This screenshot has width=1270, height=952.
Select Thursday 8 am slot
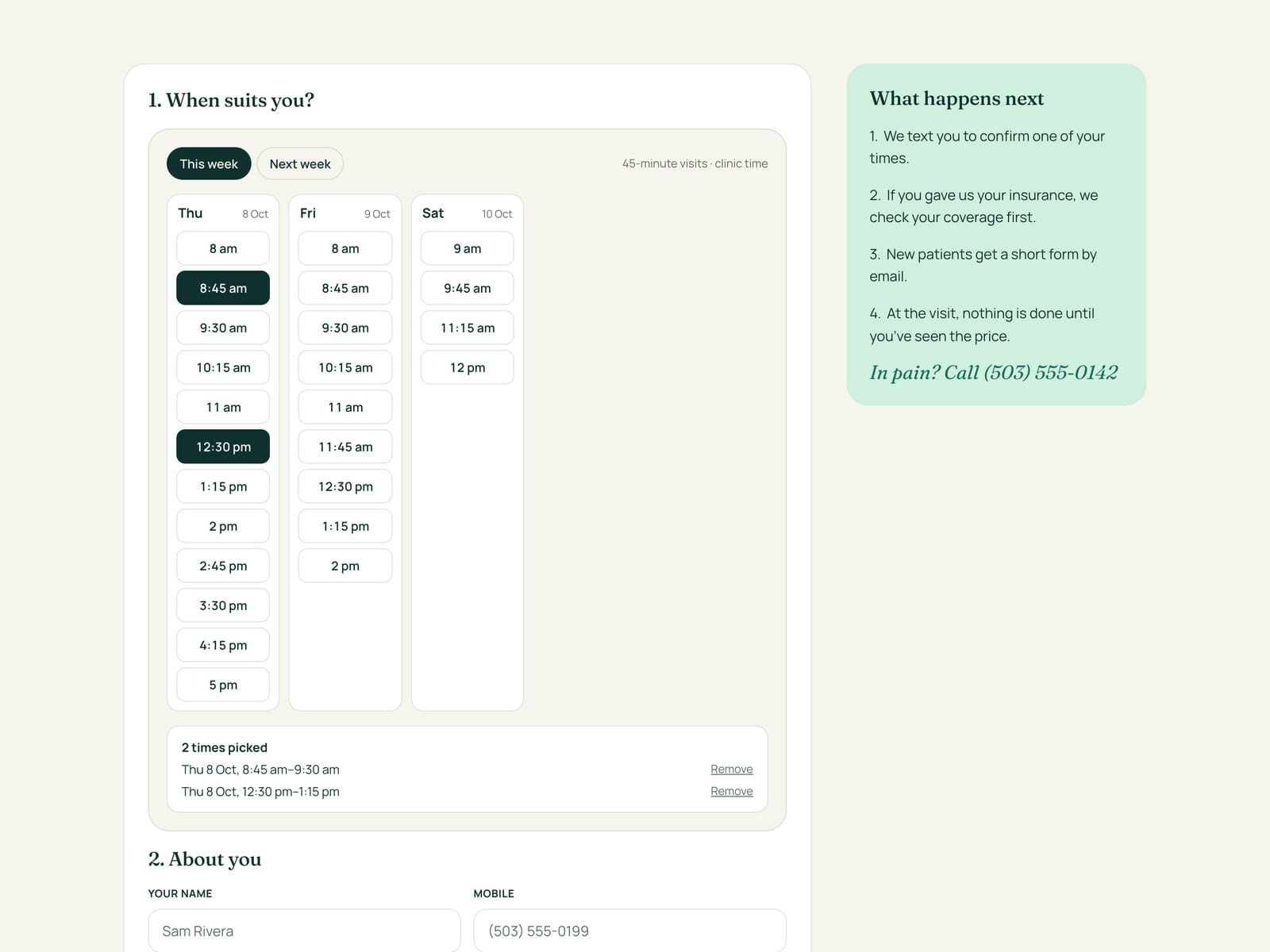tap(223, 248)
